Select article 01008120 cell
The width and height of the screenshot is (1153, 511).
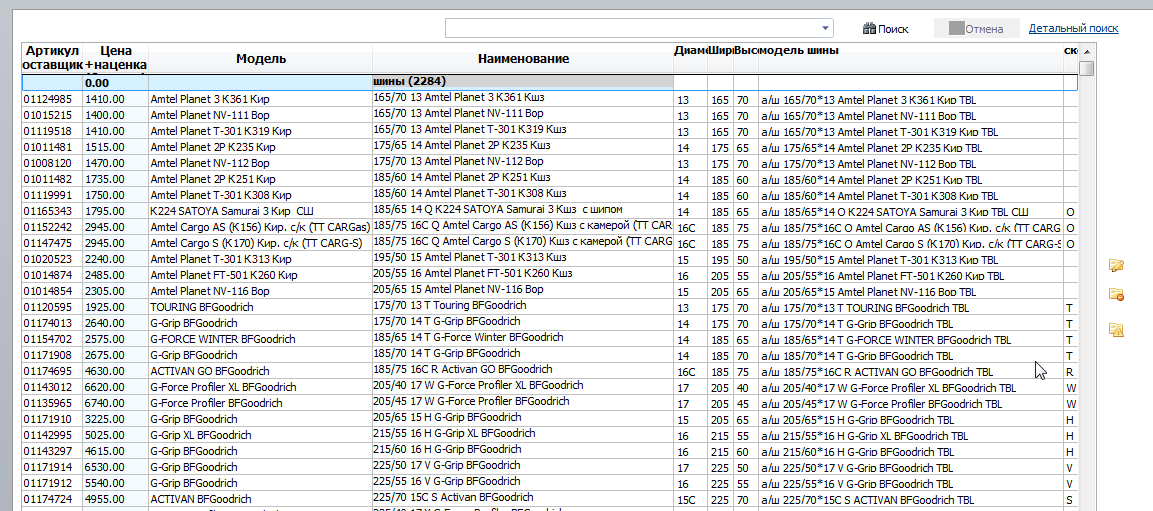point(51,163)
